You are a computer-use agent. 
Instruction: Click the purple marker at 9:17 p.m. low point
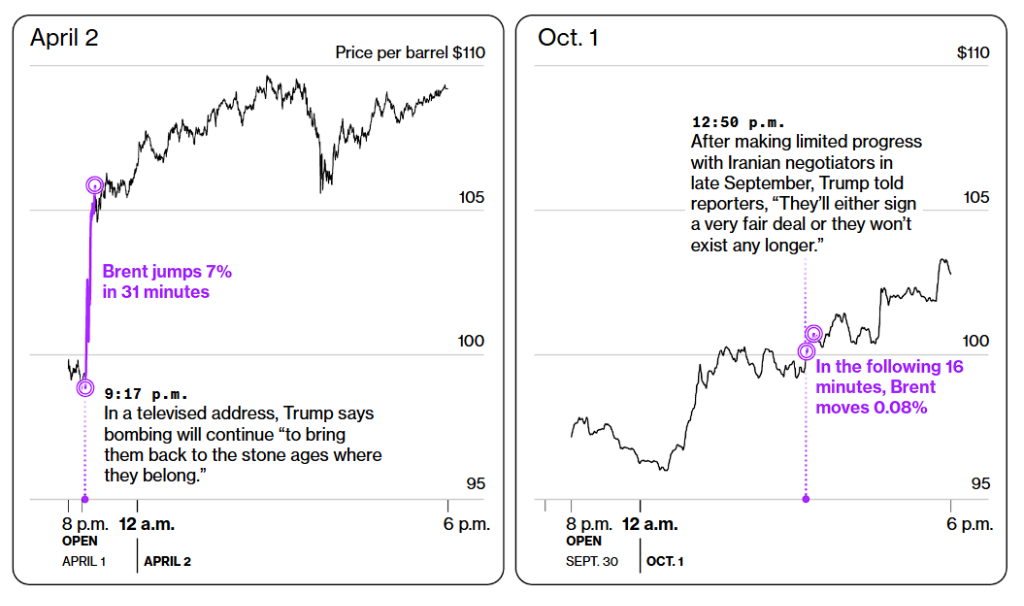(x=85, y=388)
